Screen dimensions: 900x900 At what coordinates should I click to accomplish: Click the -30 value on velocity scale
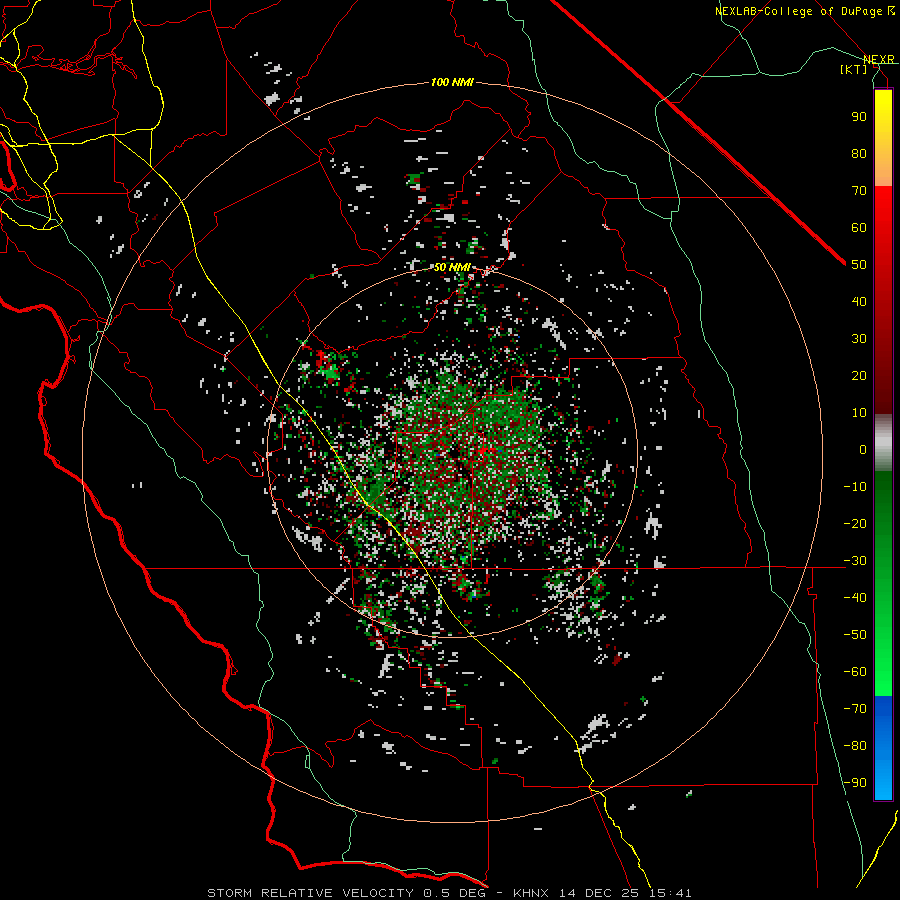(x=855, y=561)
